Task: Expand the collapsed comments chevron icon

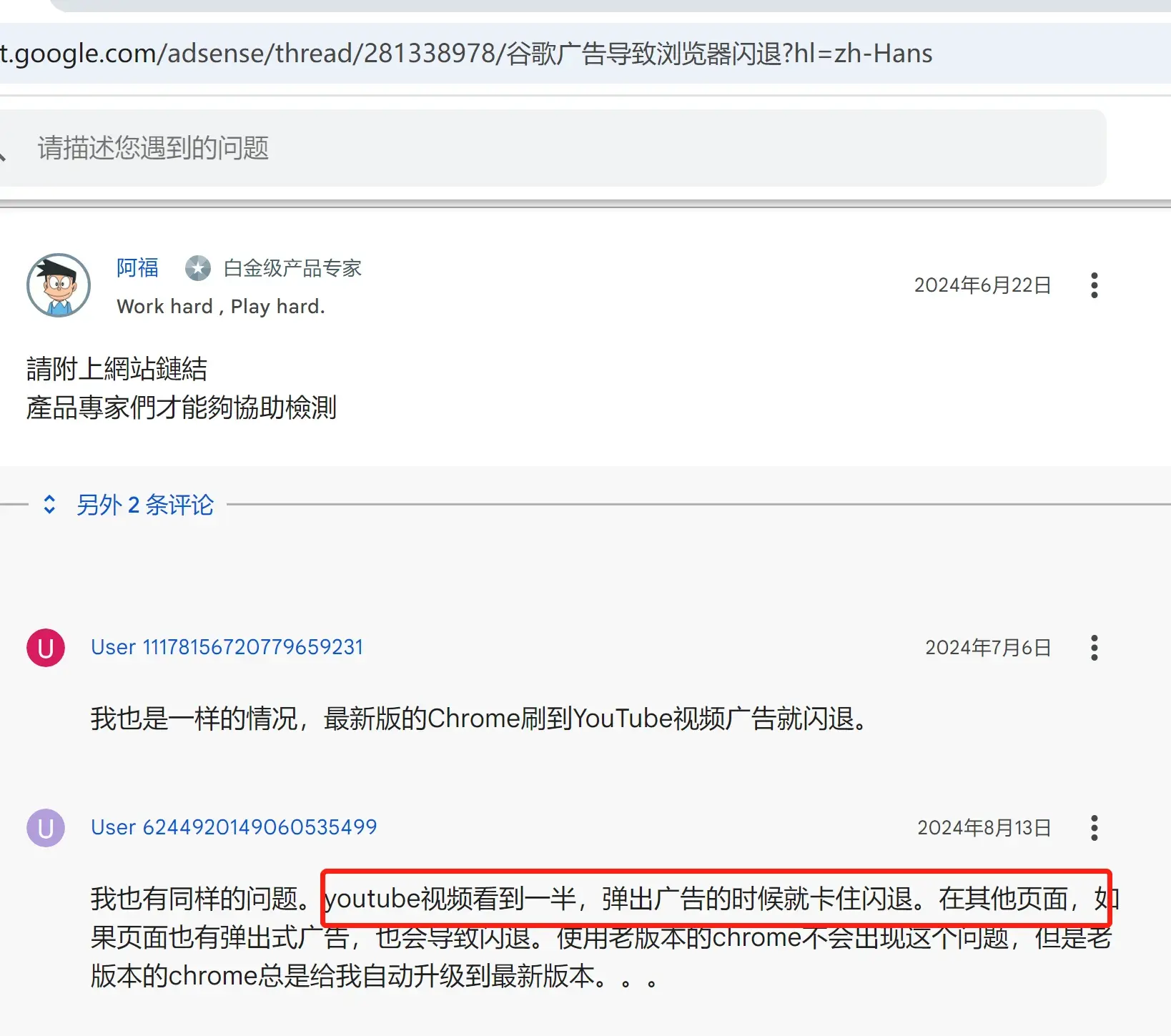Action: [49, 504]
